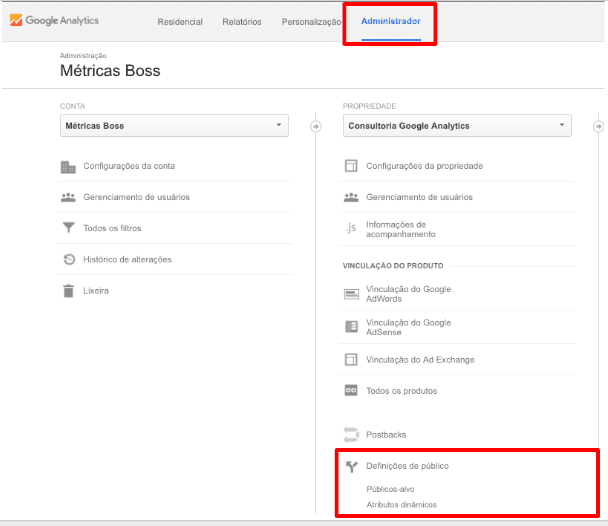The width and height of the screenshot is (608, 526).
Task: Click the link icon for Todos os produtos
Action: click(351, 390)
